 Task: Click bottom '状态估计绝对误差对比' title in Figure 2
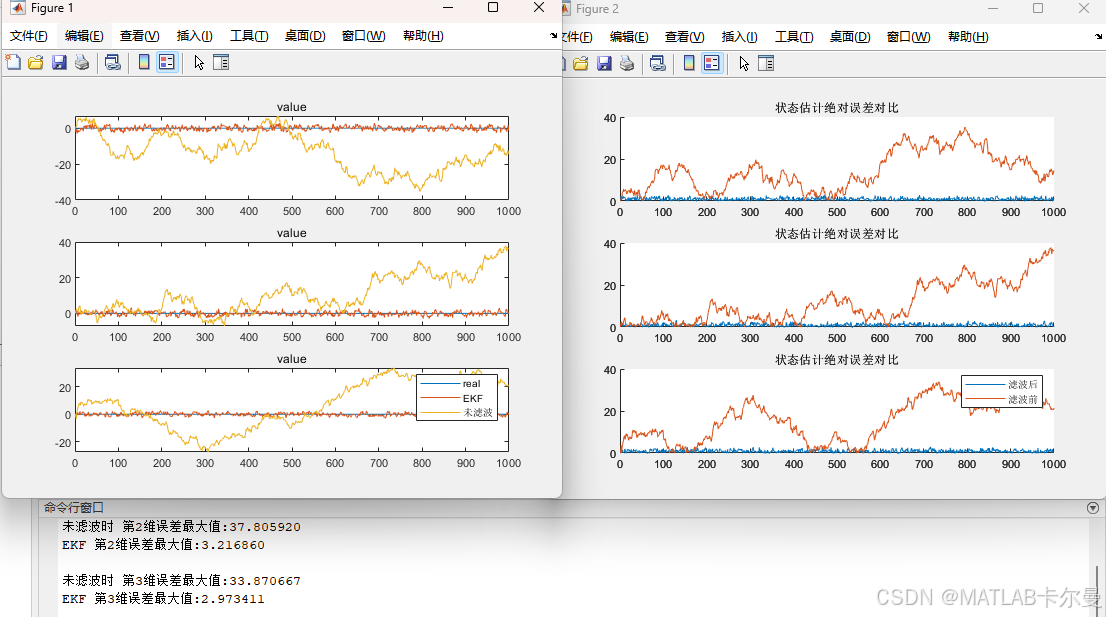[837, 360]
